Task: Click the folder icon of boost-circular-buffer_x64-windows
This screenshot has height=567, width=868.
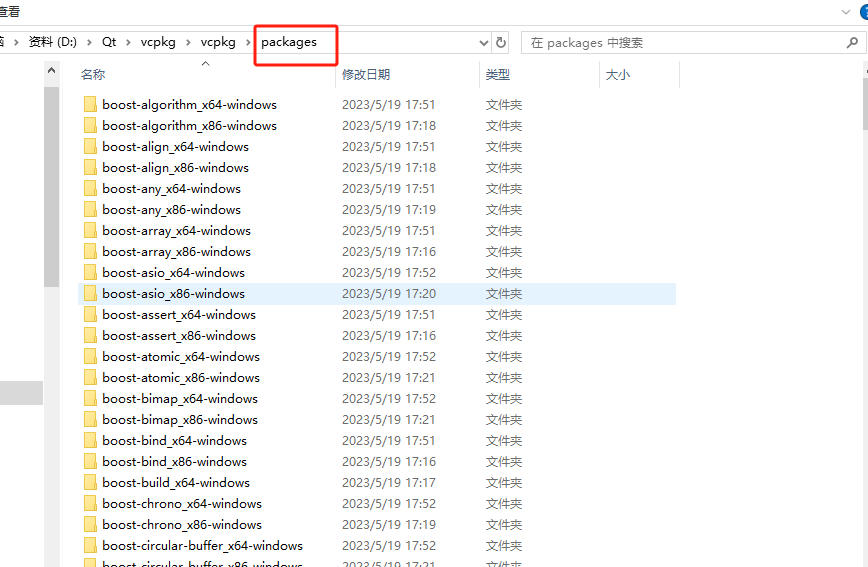Action: [90, 547]
